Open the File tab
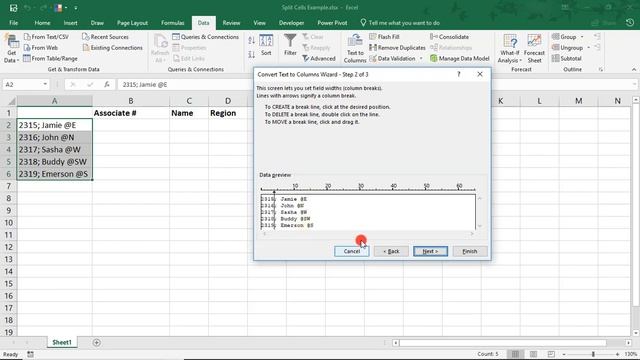640x360 pixels. pos(13,23)
